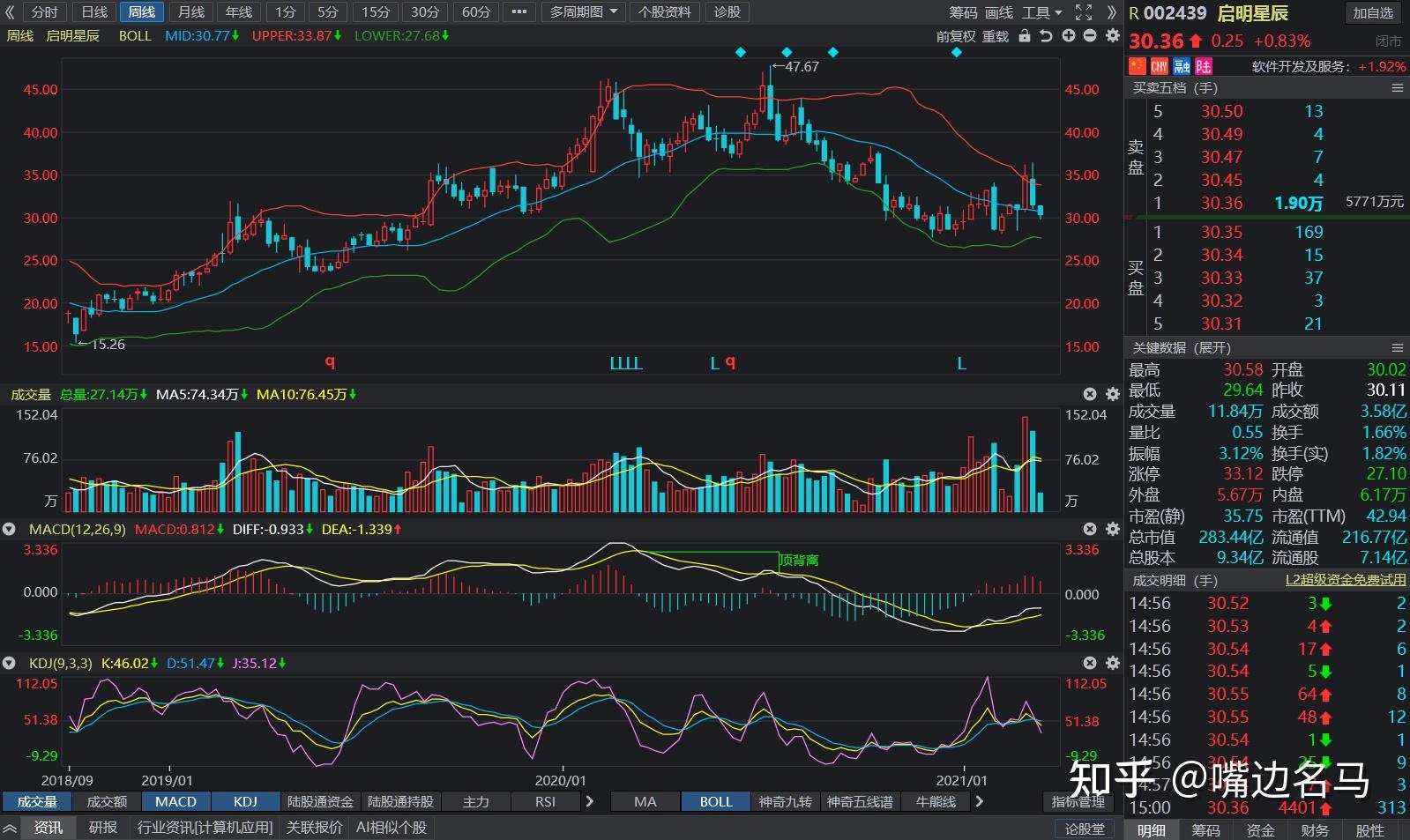Select 60分 period tab
The height and width of the screenshot is (840, 1410).
pos(476,12)
